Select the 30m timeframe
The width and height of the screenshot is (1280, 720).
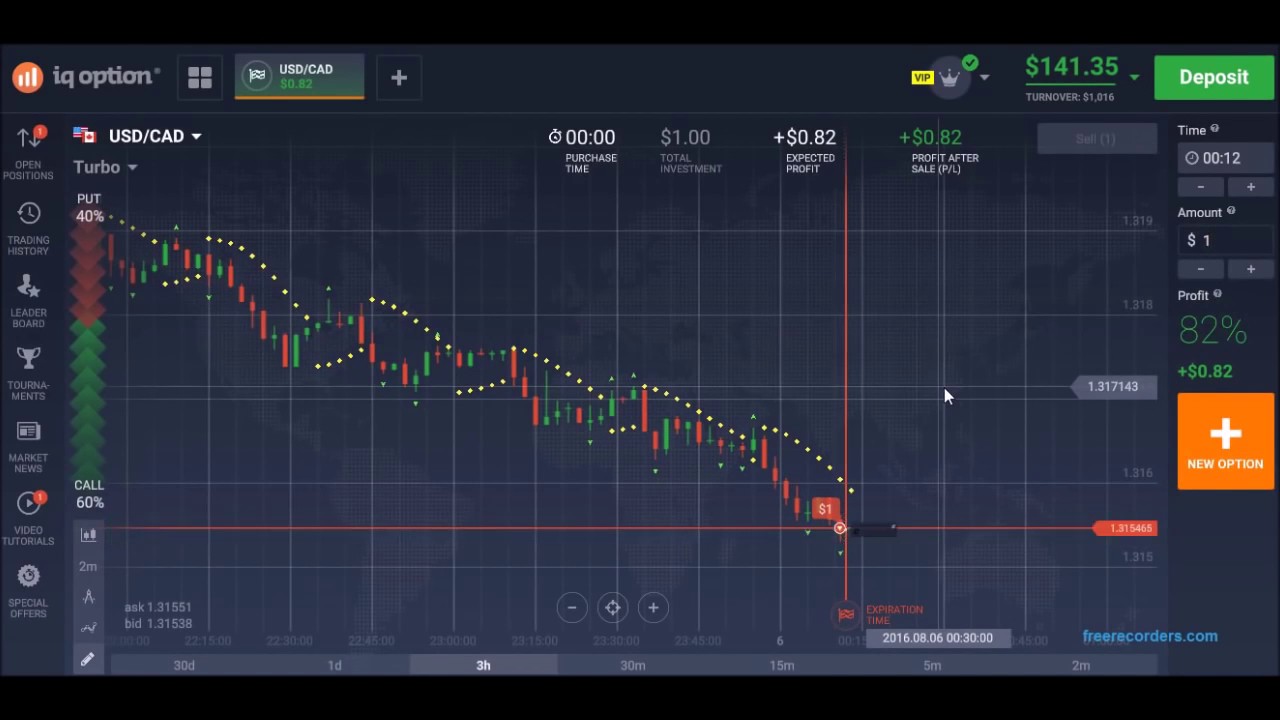point(633,665)
